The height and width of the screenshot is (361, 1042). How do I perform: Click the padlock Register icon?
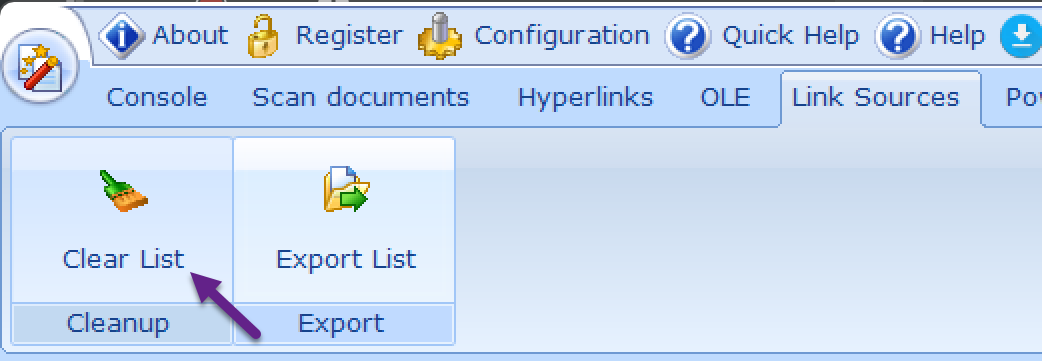point(264,36)
